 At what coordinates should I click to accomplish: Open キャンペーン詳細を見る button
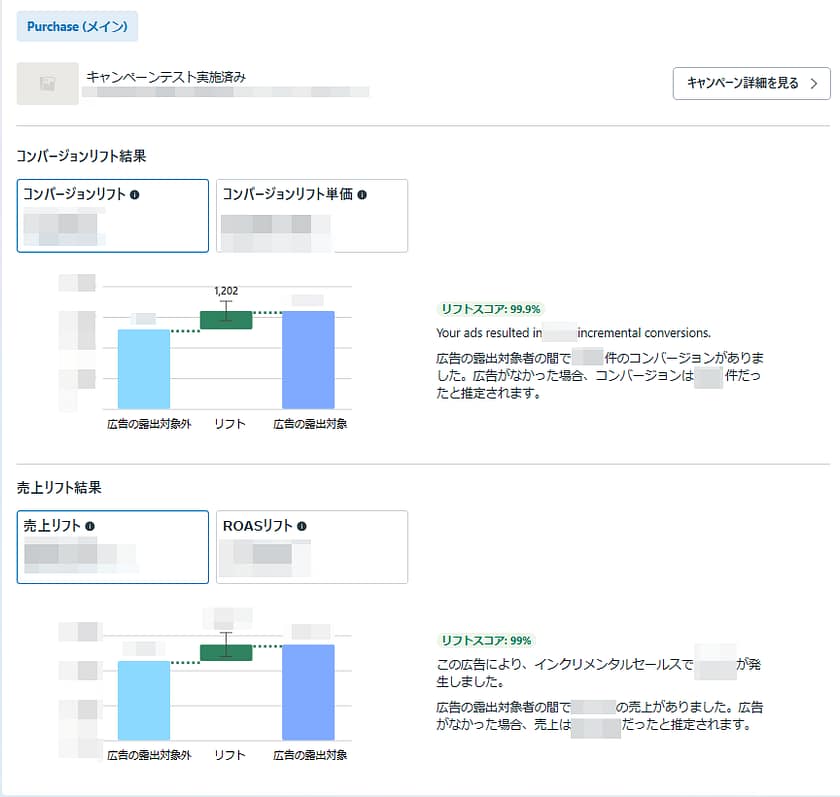pyautogui.click(x=751, y=83)
